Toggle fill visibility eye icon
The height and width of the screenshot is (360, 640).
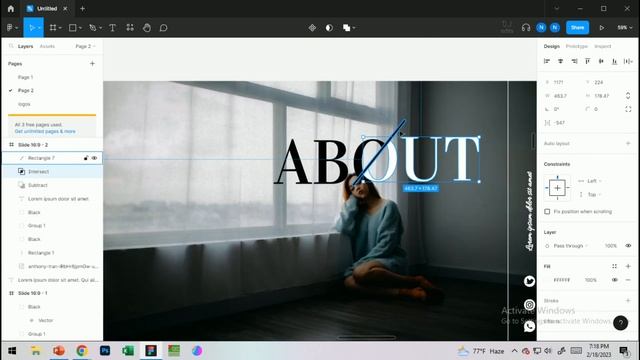[614, 280]
